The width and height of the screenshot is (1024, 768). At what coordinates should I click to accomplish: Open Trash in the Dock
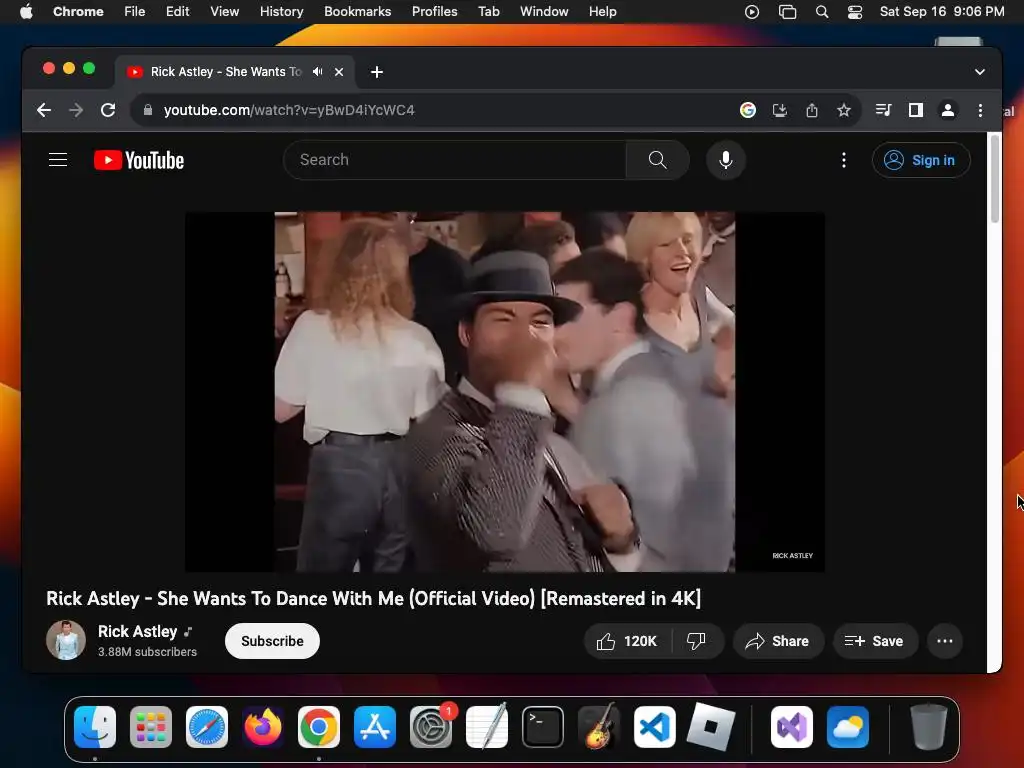(929, 727)
